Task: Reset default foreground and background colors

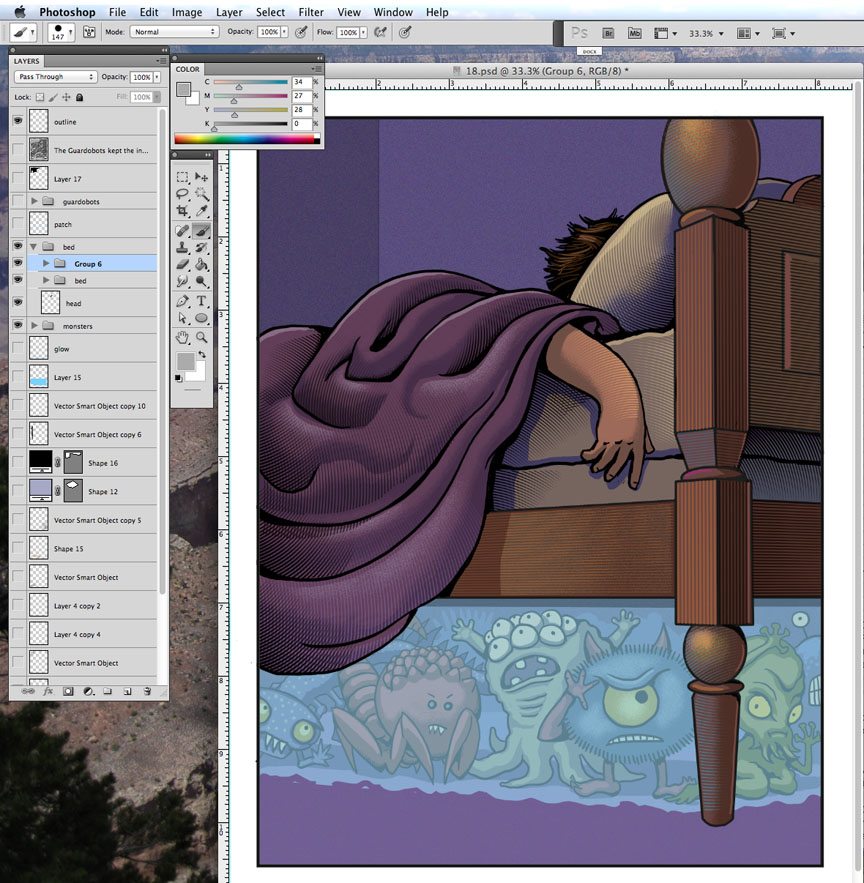Action: point(179,378)
